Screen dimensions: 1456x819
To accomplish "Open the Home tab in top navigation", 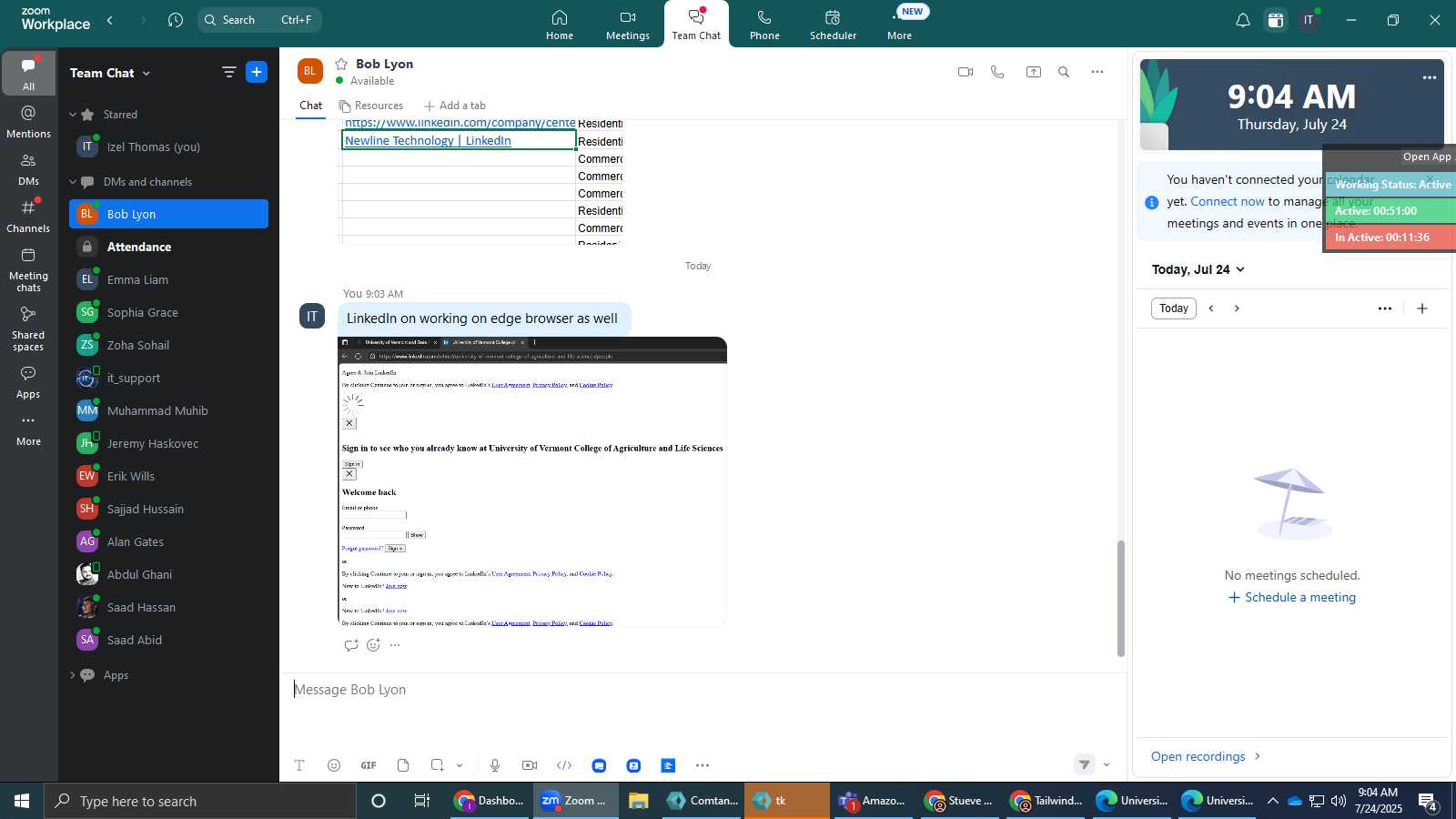I will click(x=560, y=25).
